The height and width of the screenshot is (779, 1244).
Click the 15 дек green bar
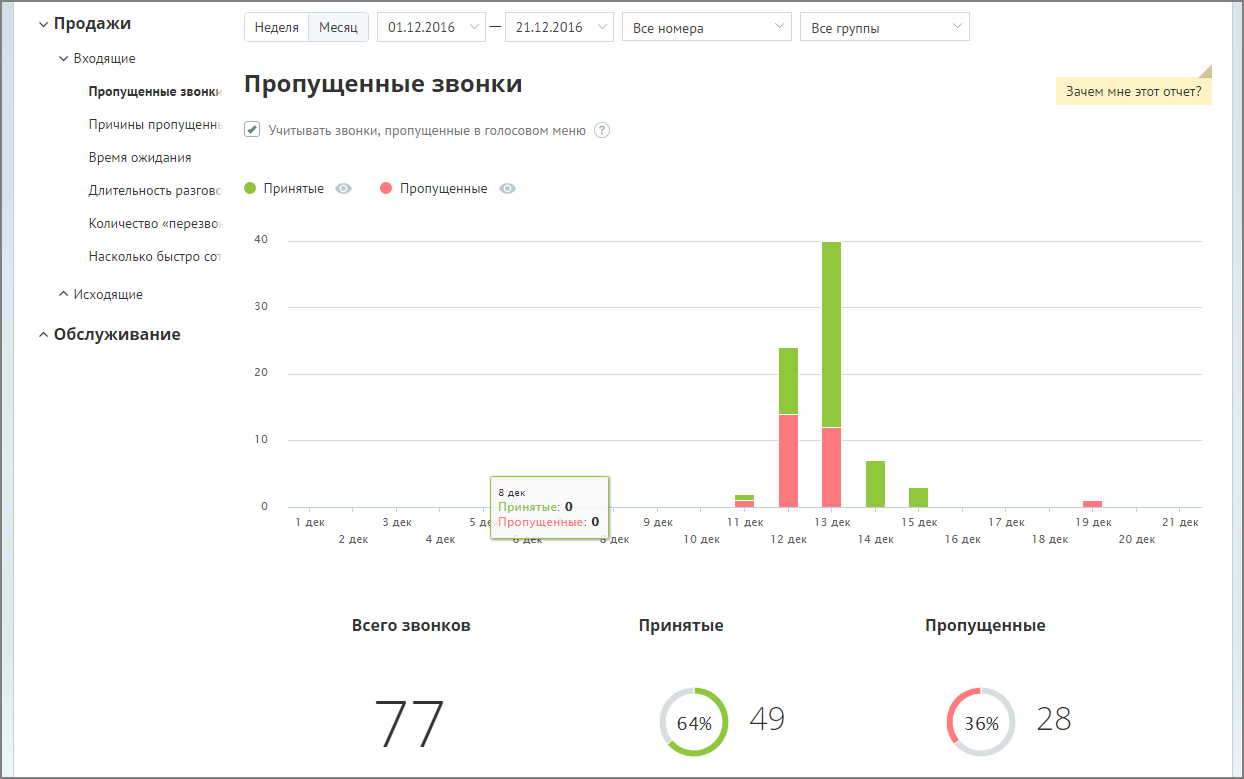click(x=919, y=498)
